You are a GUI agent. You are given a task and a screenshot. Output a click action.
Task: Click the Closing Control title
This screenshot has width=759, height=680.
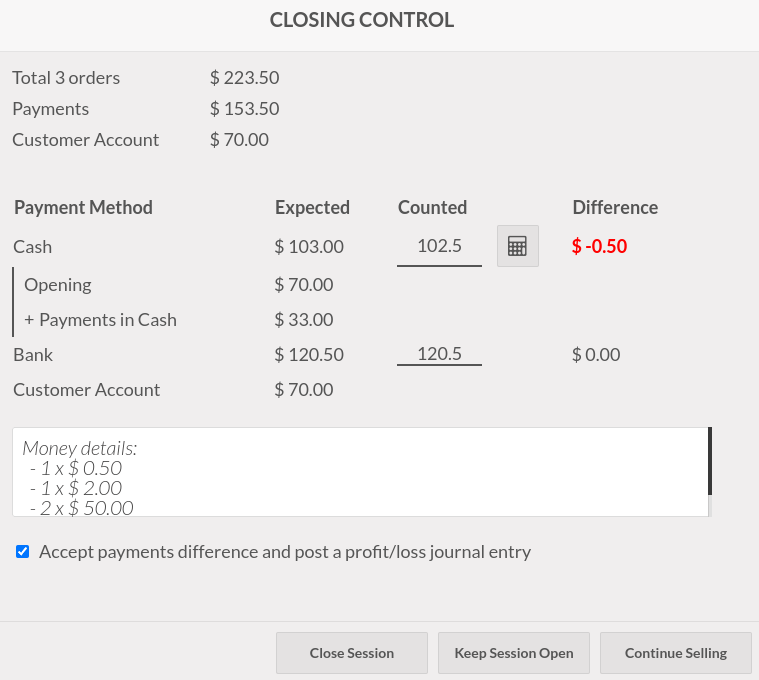tap(362, 20)
